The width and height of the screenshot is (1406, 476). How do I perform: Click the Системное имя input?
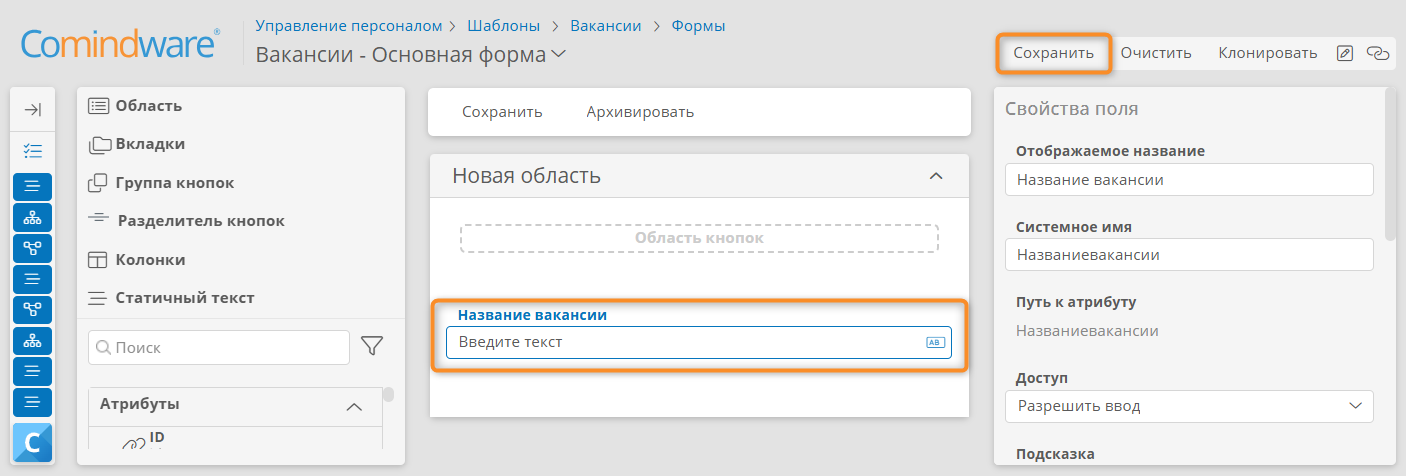1189,255
